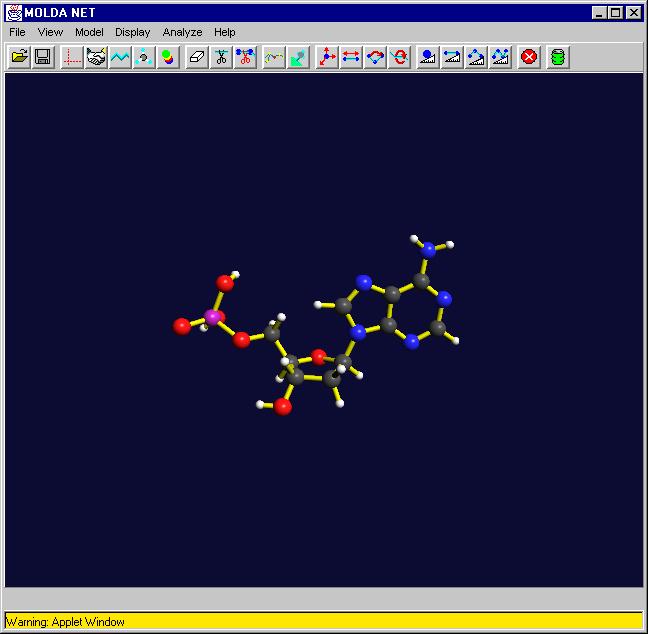Click the red double horizontal arrows icon

351,57
